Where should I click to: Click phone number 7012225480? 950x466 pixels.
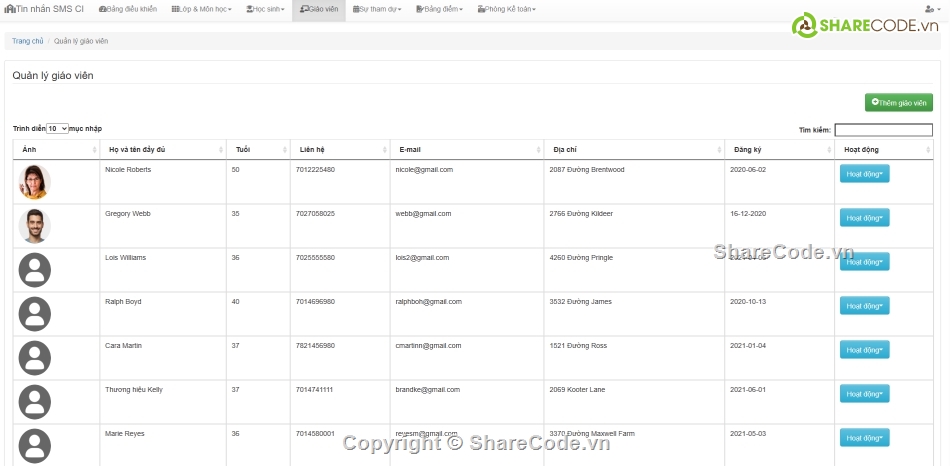coord(315,170)
